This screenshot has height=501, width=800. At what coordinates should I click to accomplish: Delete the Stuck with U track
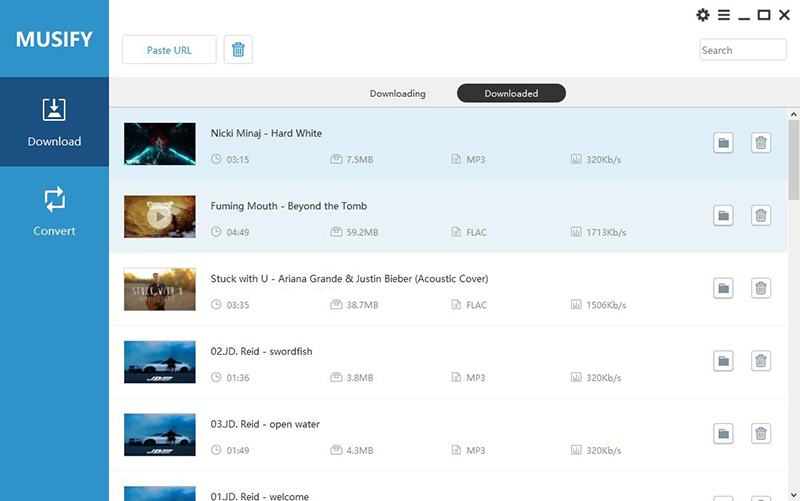[761, 288]
